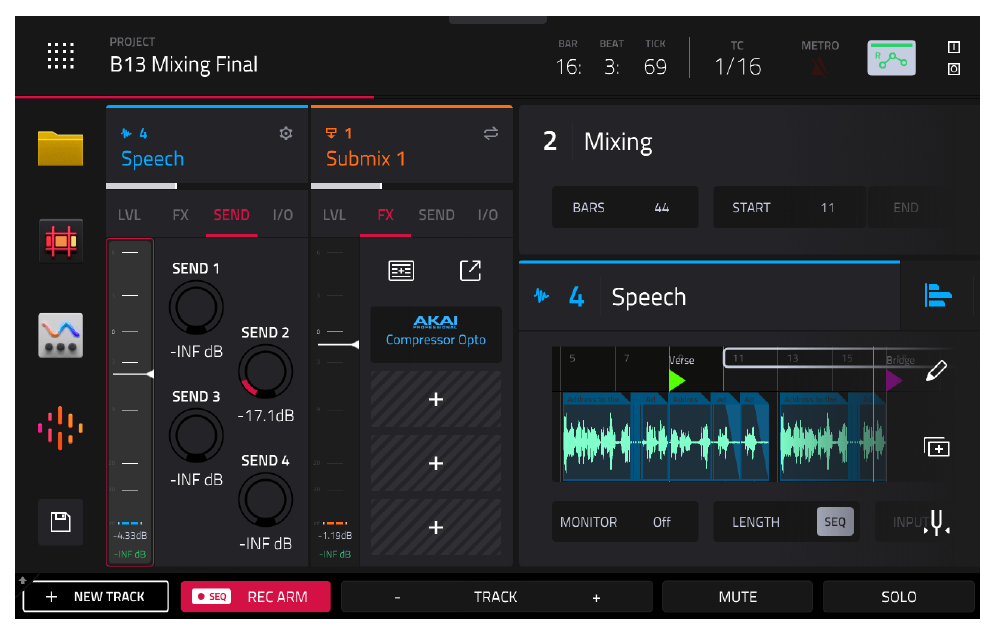This screenshot has height=636, width=996.
Task: Toggle the LENGTH SEQ switch
Action: 835,522
